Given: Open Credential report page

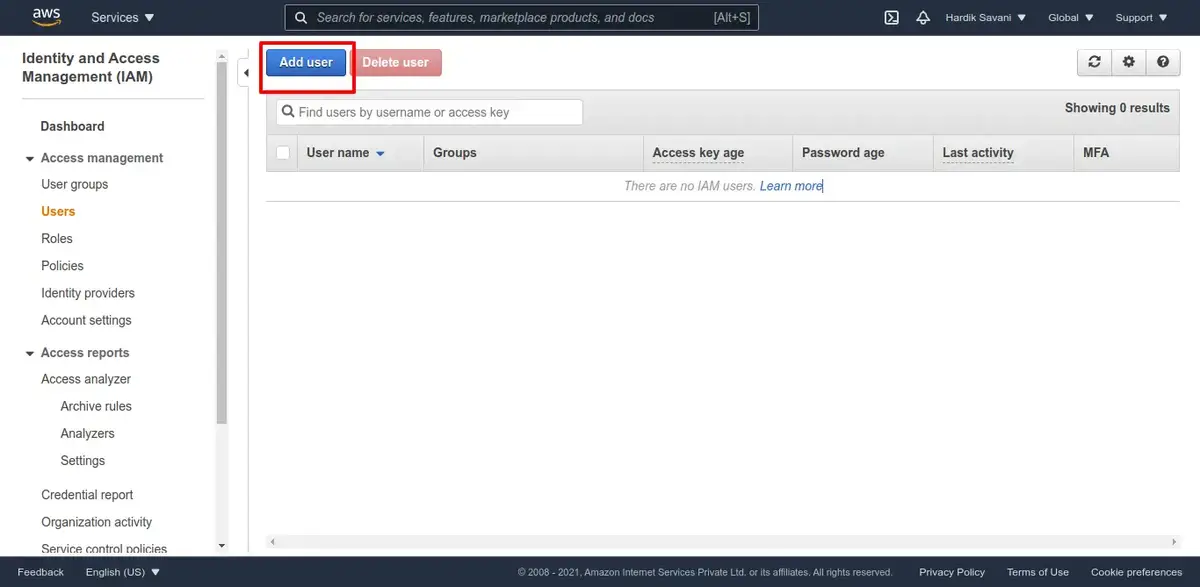Looking at the screenshot, I should coord(87,495).
